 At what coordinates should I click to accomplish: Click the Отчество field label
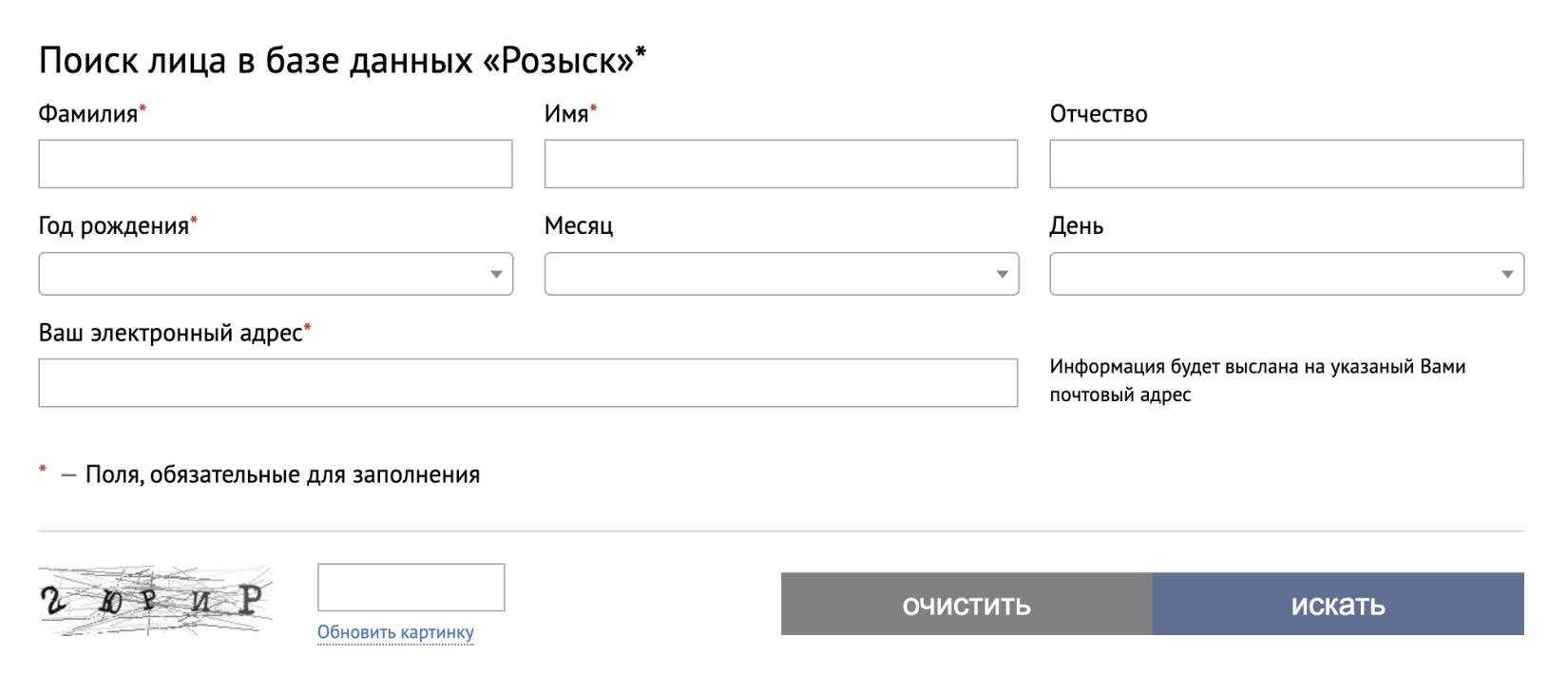[x=1098, y=114]
